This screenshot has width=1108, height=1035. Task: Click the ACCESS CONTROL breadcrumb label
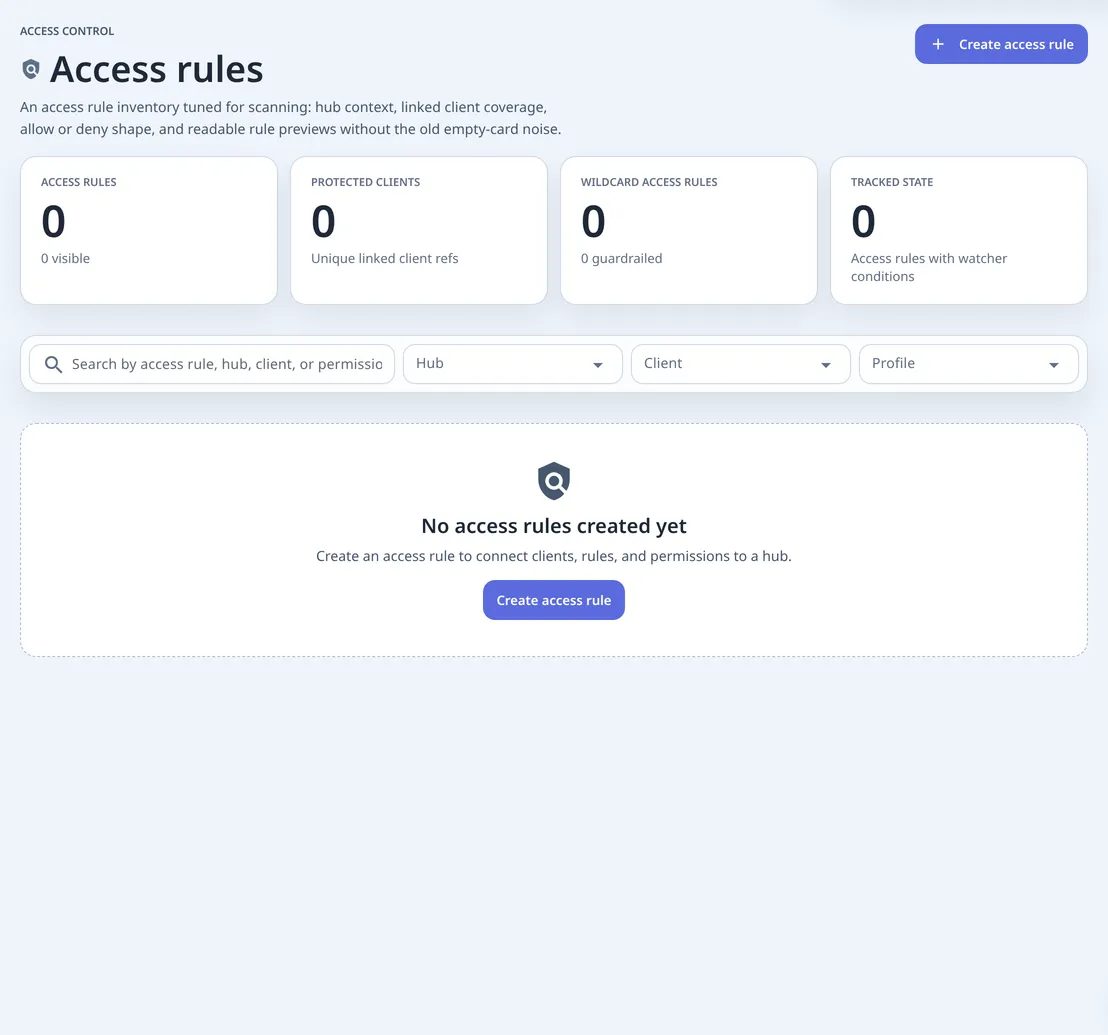67,31
